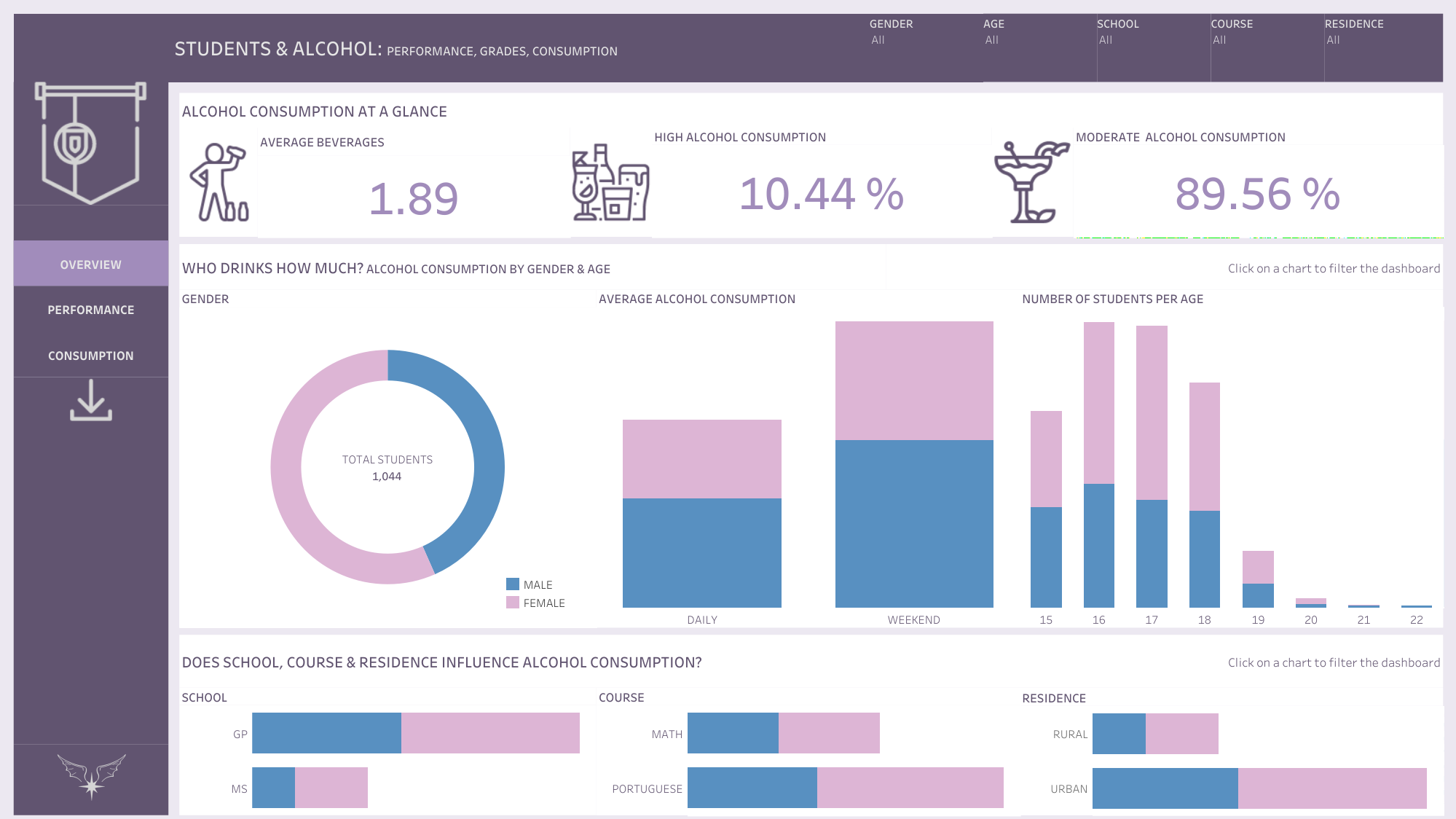
Task: Switch to the PERFORMANCE tab
Action: [91, 310]
